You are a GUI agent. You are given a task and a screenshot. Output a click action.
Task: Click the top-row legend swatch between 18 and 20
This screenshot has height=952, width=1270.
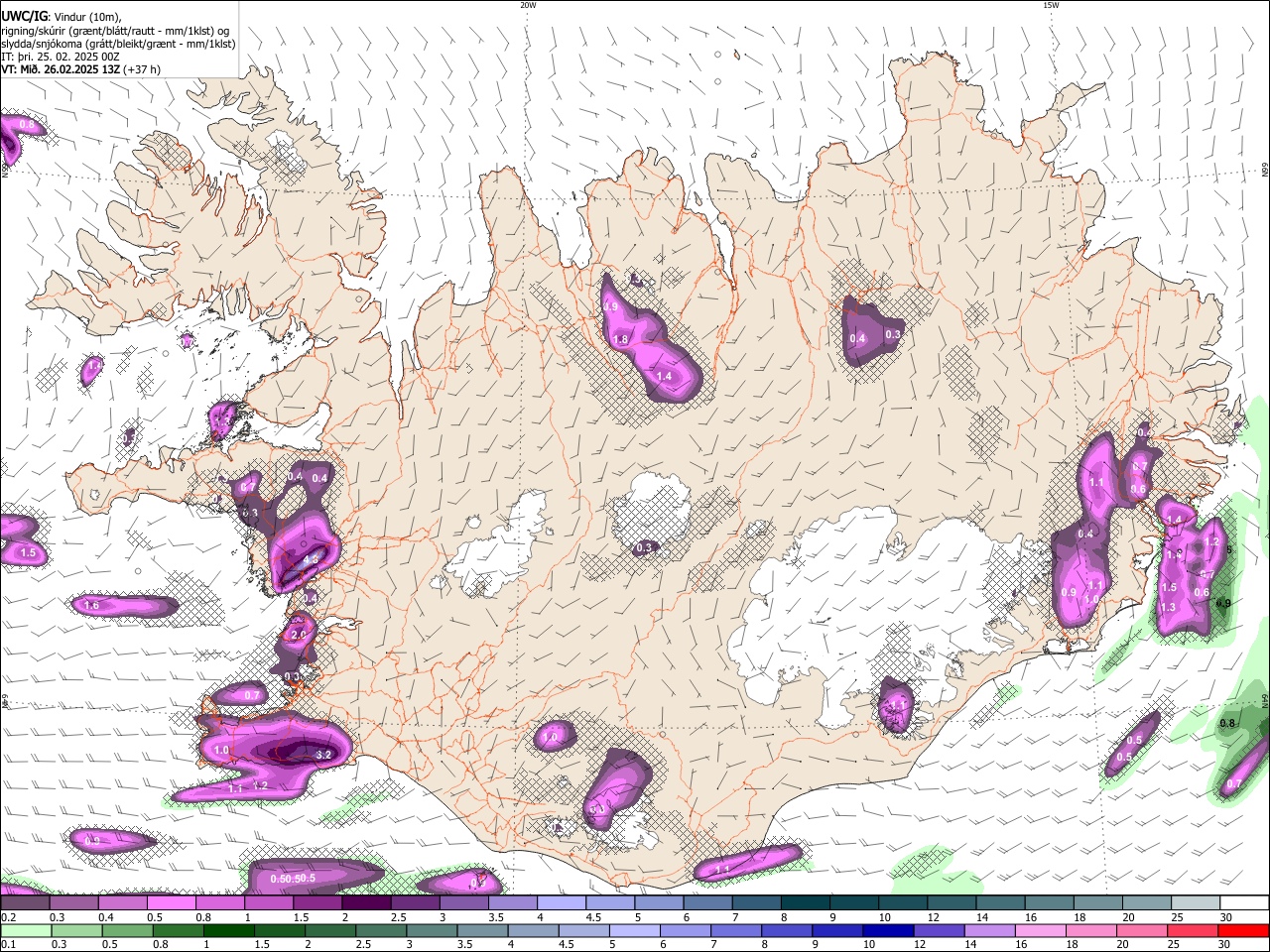(1099, 903)
